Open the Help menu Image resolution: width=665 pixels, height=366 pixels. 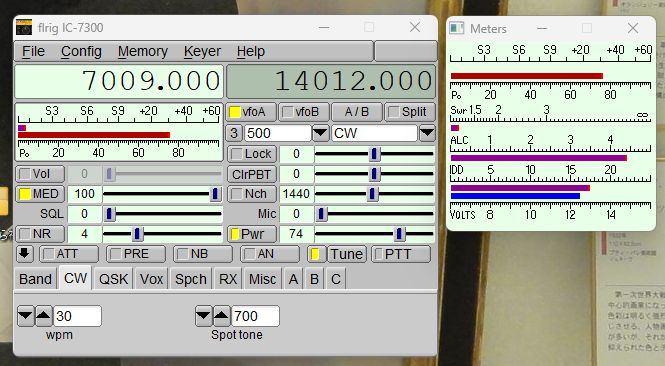pos(251,51)
